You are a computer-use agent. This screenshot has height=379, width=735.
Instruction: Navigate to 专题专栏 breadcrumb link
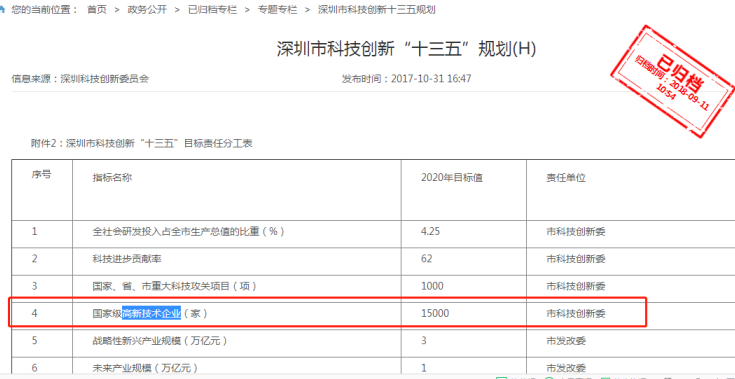[x=278, y=10]
